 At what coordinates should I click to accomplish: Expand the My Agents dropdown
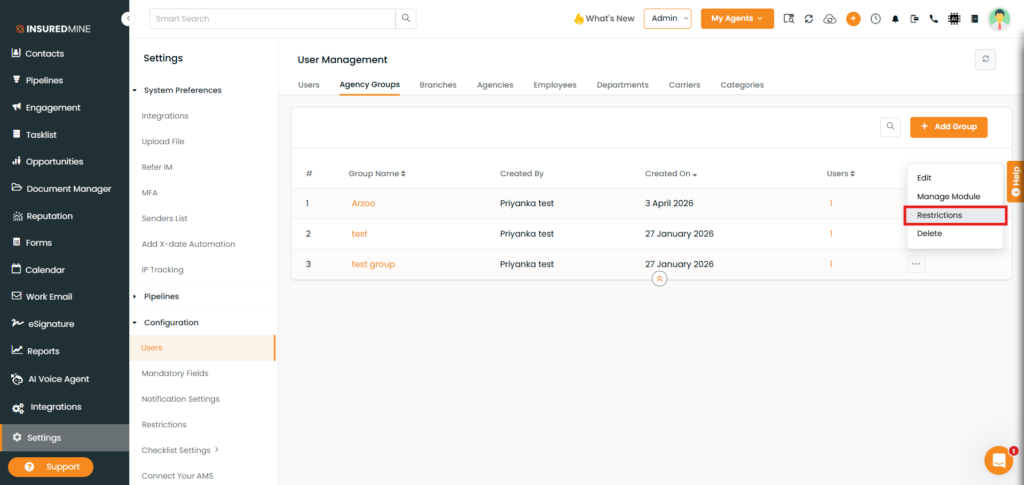click(737, 18)
